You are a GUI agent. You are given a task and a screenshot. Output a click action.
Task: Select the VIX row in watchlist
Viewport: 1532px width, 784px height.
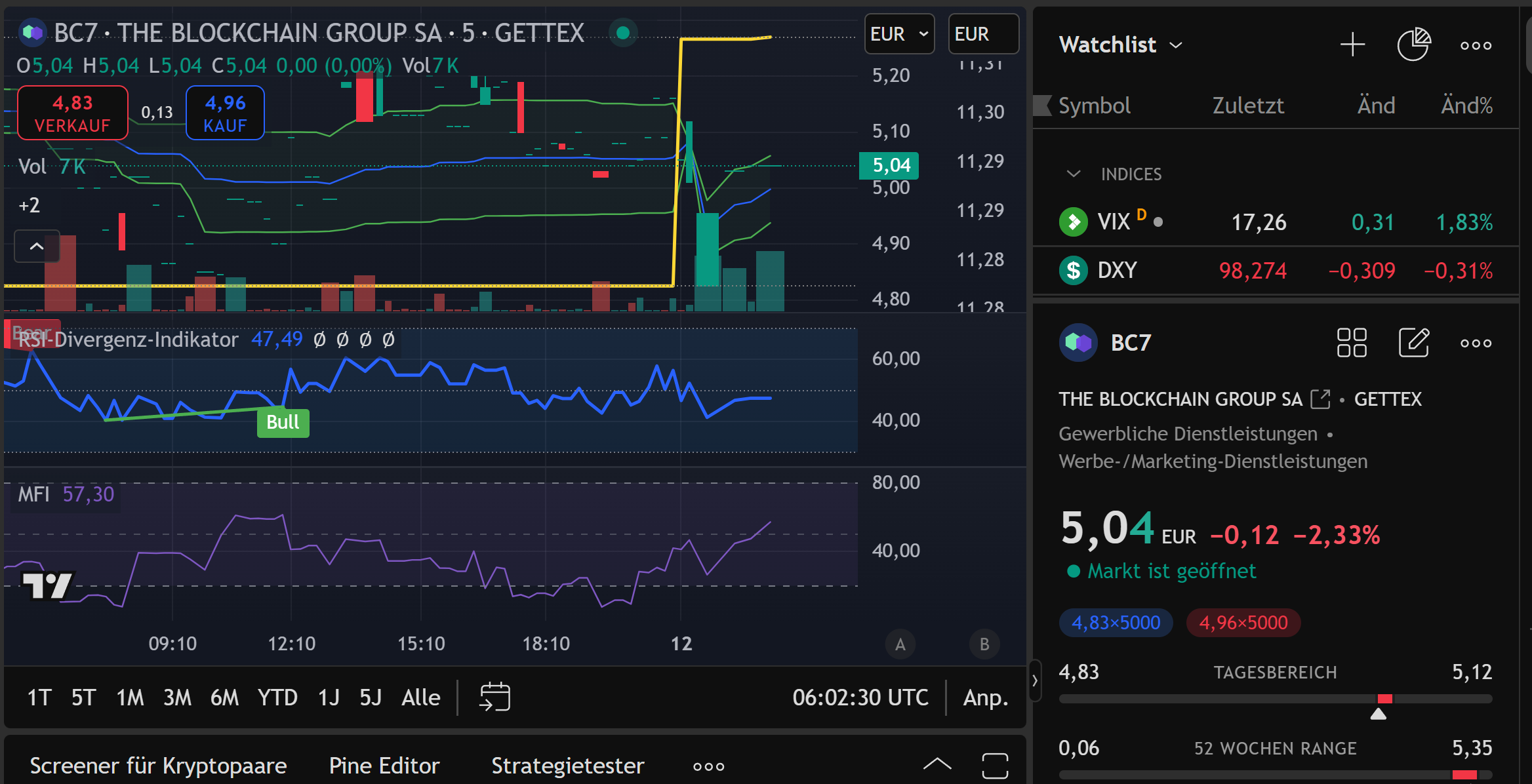1276,222
